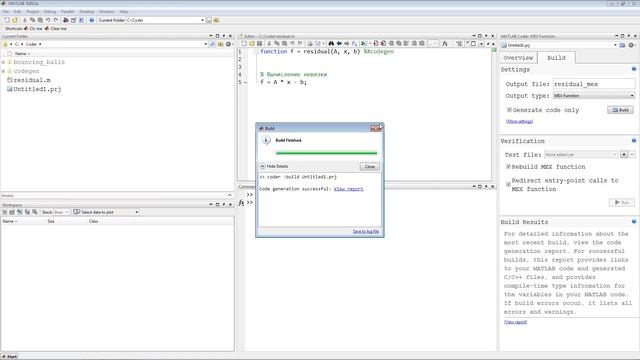Image resolution: width=640 pixels, height=360 pixels.
Task: Toggle Redirect entry-point calls checkbox
Action: [x=509, y=184]
